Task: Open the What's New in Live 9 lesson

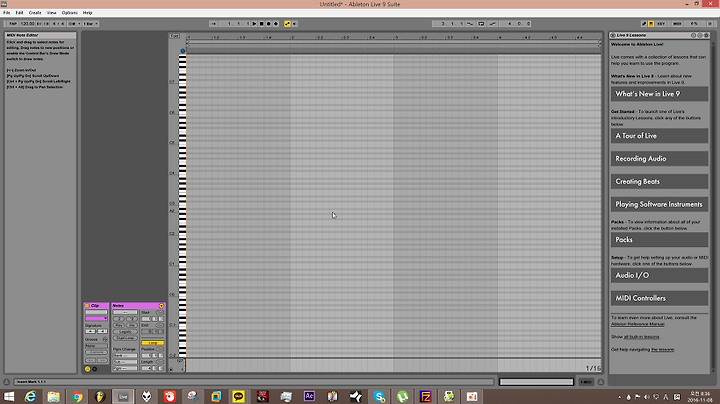Action: (659, 94)
